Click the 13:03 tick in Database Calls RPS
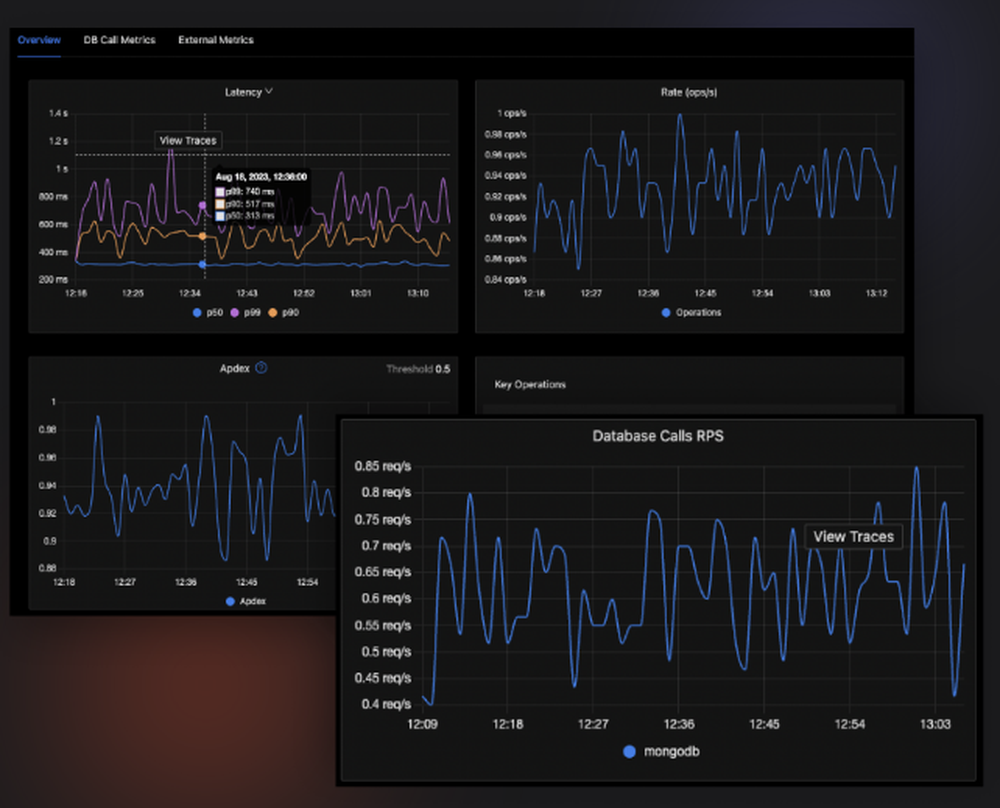This screenshot has height=808, width=1000. coord(935,724)
